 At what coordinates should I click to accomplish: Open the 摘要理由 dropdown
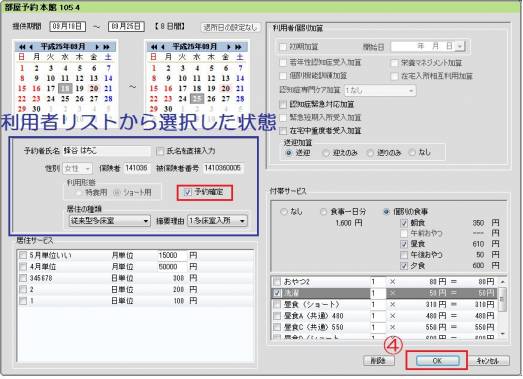[217, 221]
